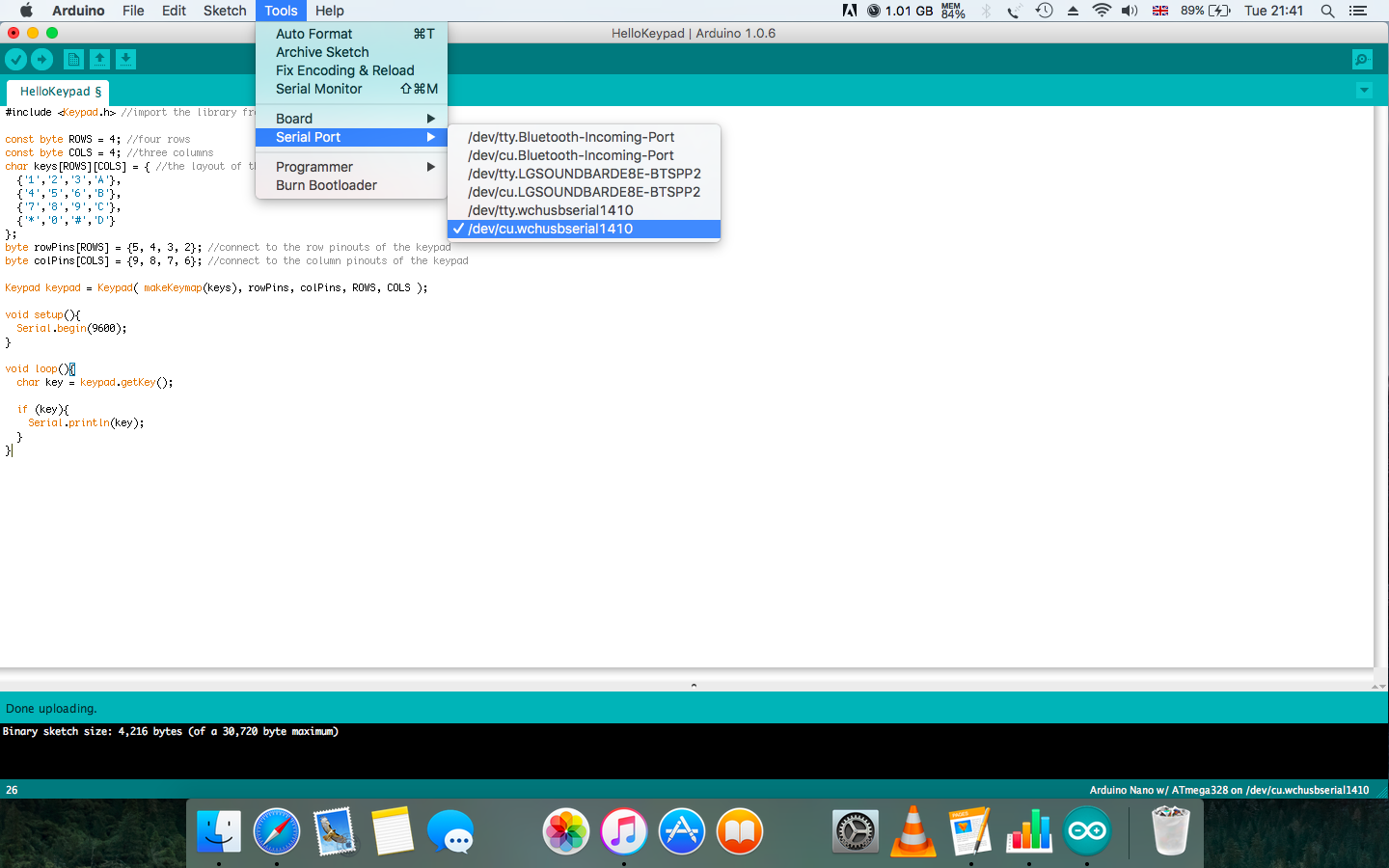Expand the Programmer submenu

tap(351, 167)
